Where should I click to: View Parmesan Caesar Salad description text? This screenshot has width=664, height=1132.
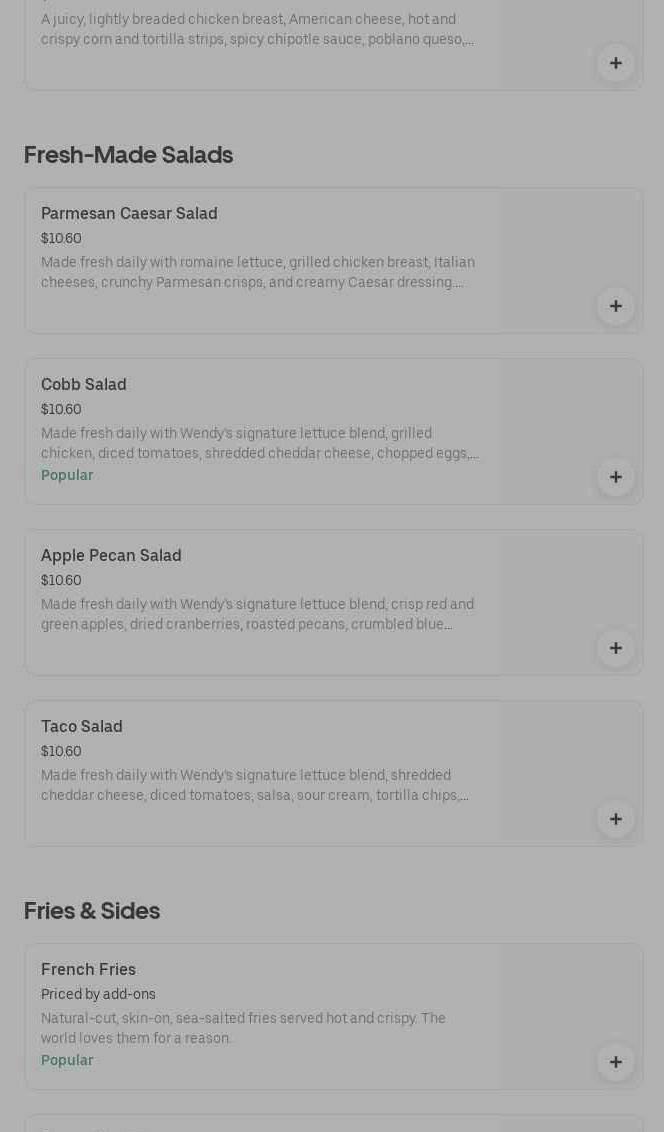point(258,272)
